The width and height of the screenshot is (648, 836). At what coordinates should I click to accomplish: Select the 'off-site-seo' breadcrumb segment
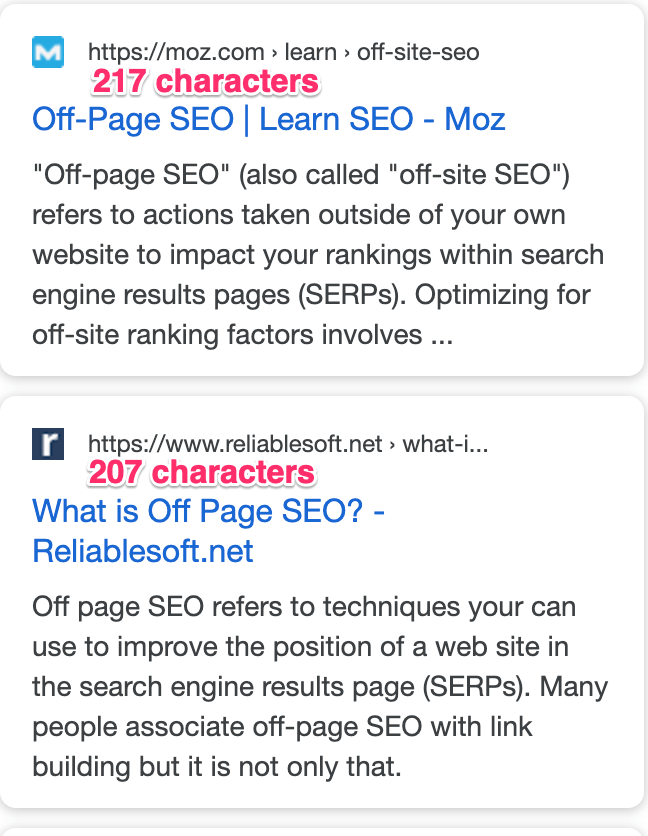point(417,51)
